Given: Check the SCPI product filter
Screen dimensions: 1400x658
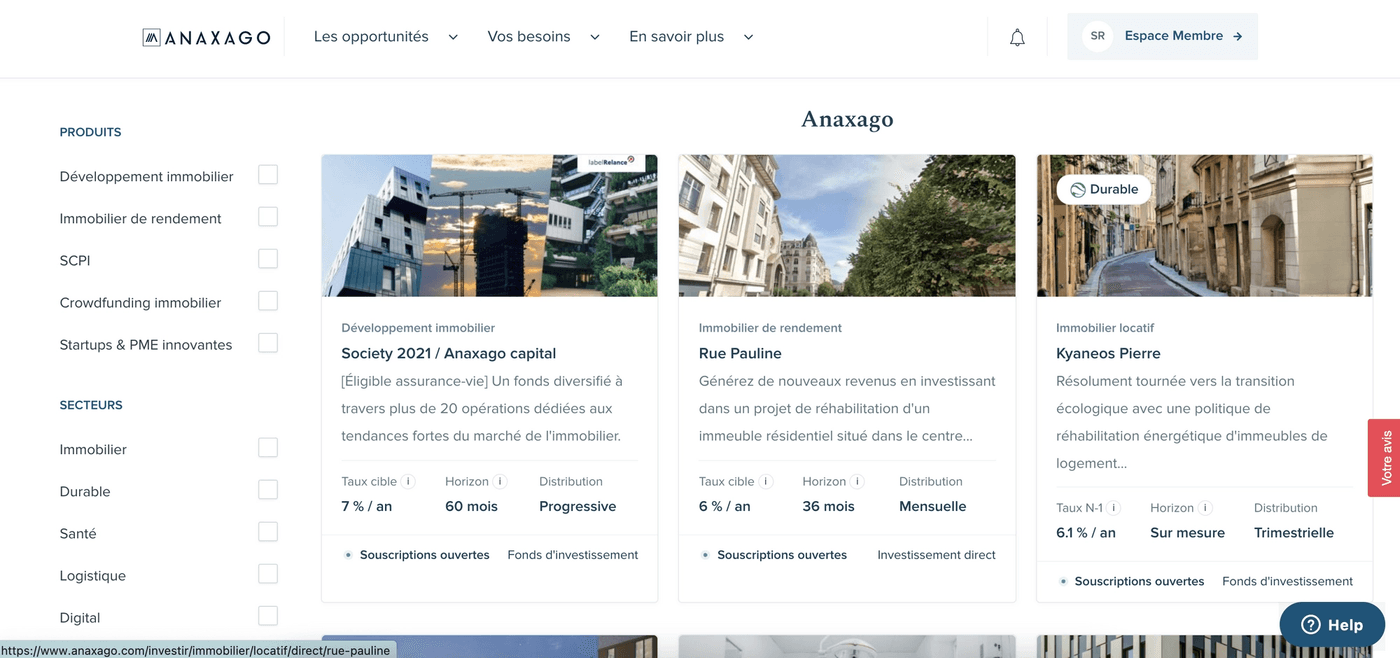Looking at the screenshot, I should pos(268,259).
